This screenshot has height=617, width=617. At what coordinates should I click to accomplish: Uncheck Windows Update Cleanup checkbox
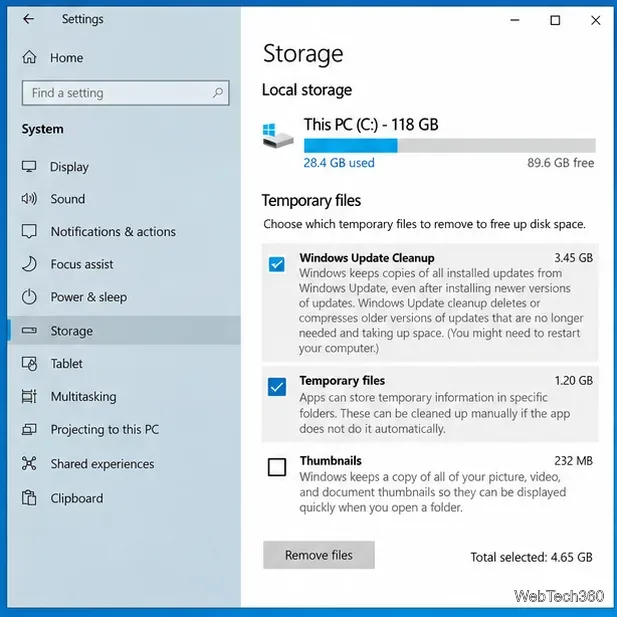277,264
